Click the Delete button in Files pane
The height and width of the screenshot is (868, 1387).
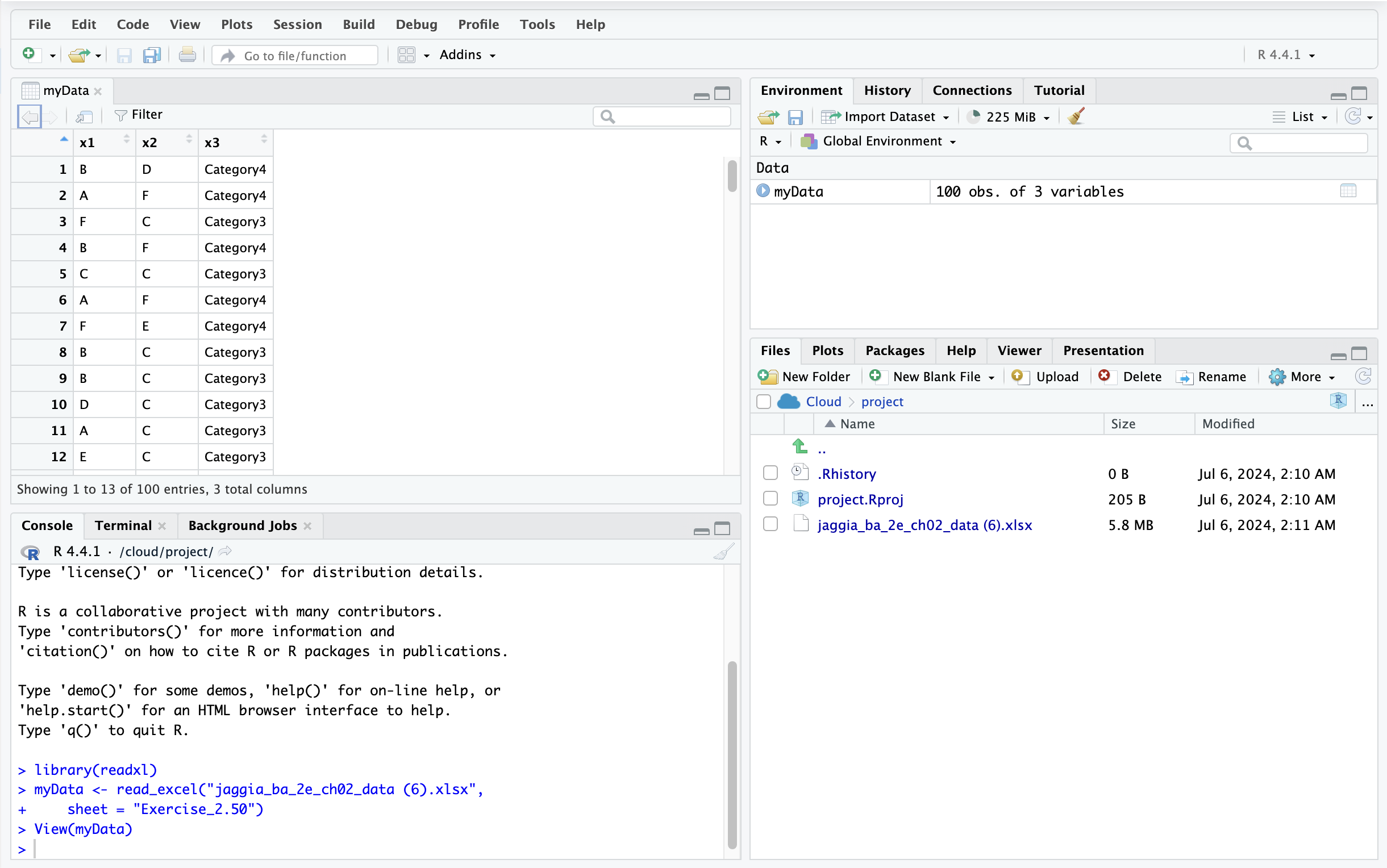[1130, 377]
